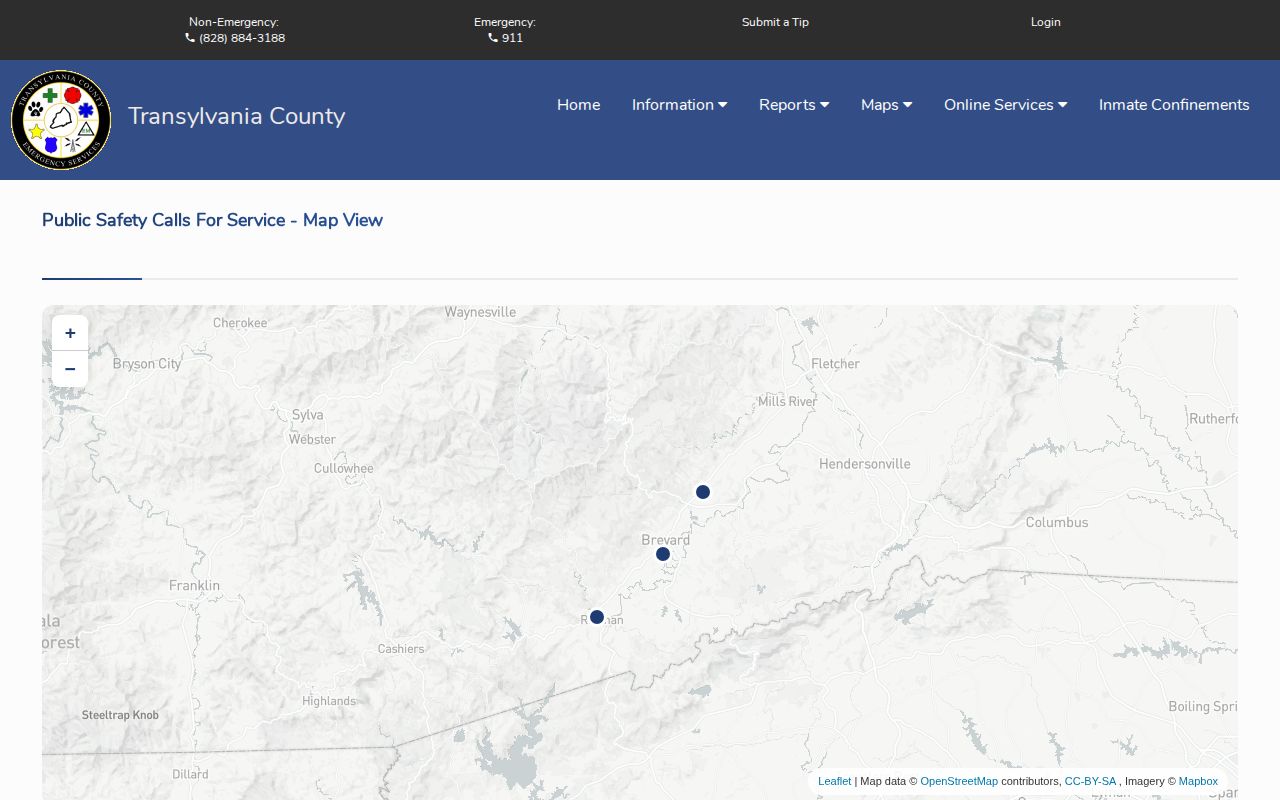Click the Steeltrap Knob label on the map
Screen dimensions: 1280x800
coord(120,715)
